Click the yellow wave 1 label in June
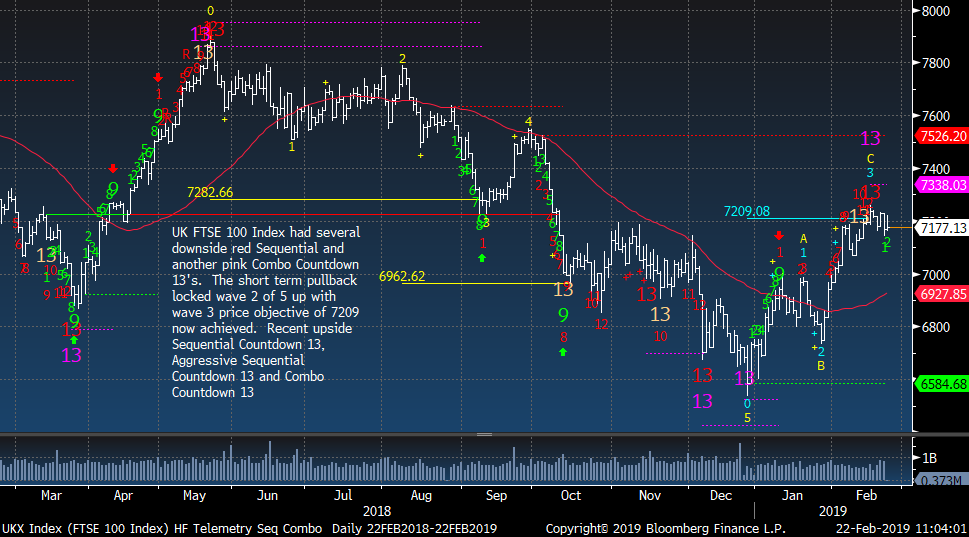The image size is (969, 537). point(292,147)
